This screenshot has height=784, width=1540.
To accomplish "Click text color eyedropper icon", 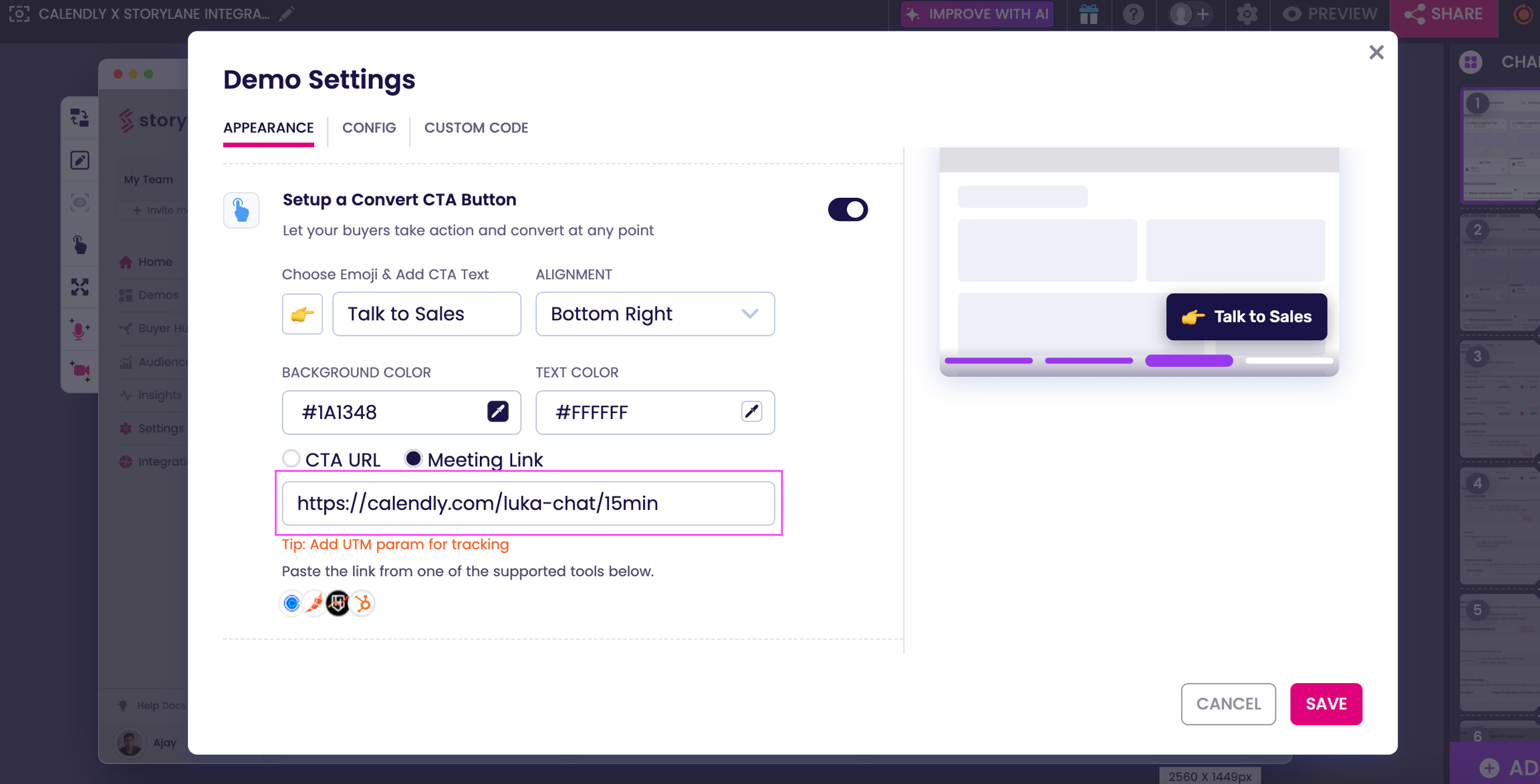I will coord(751,412).
